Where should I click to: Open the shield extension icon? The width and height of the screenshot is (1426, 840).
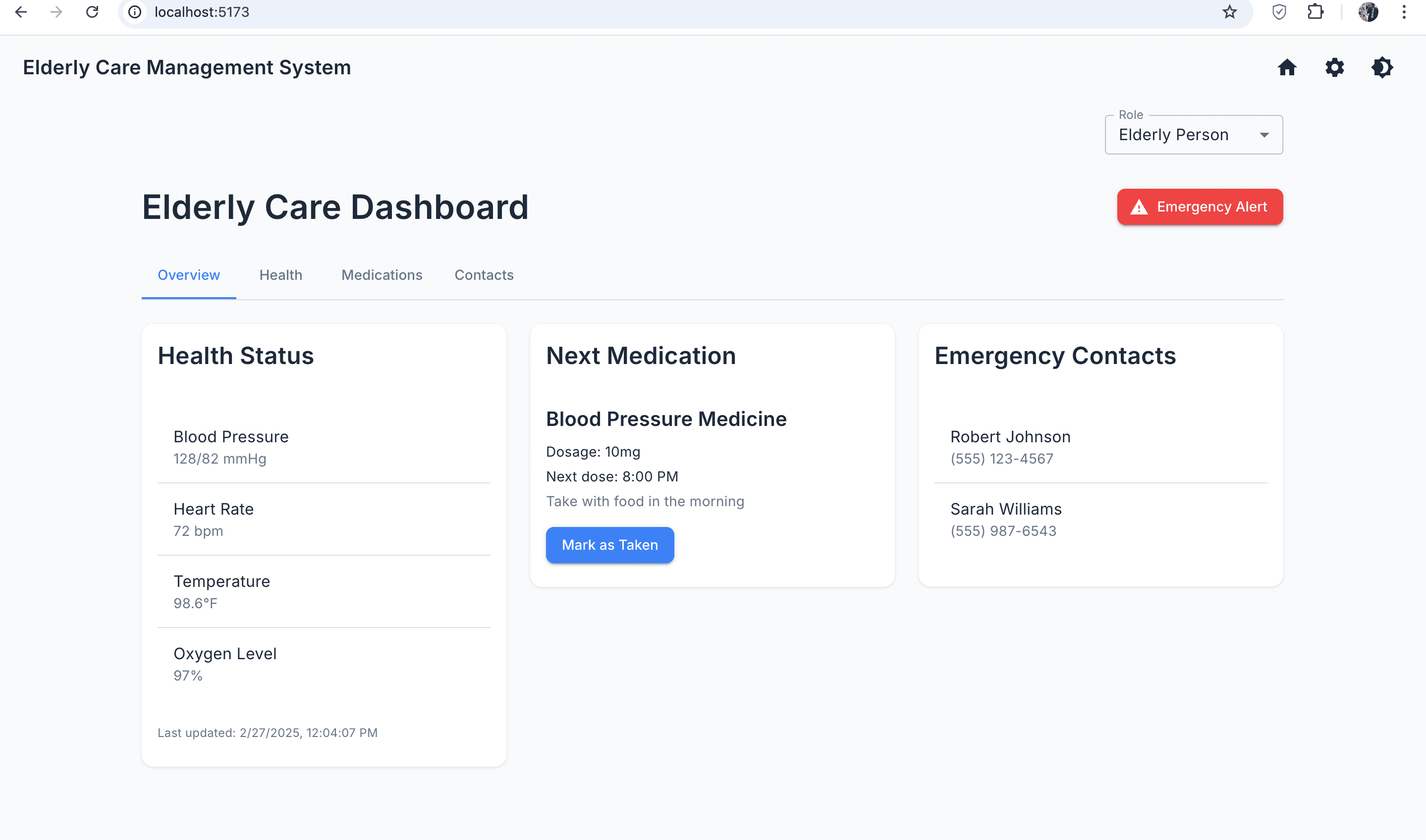(x=1279, y=12)
